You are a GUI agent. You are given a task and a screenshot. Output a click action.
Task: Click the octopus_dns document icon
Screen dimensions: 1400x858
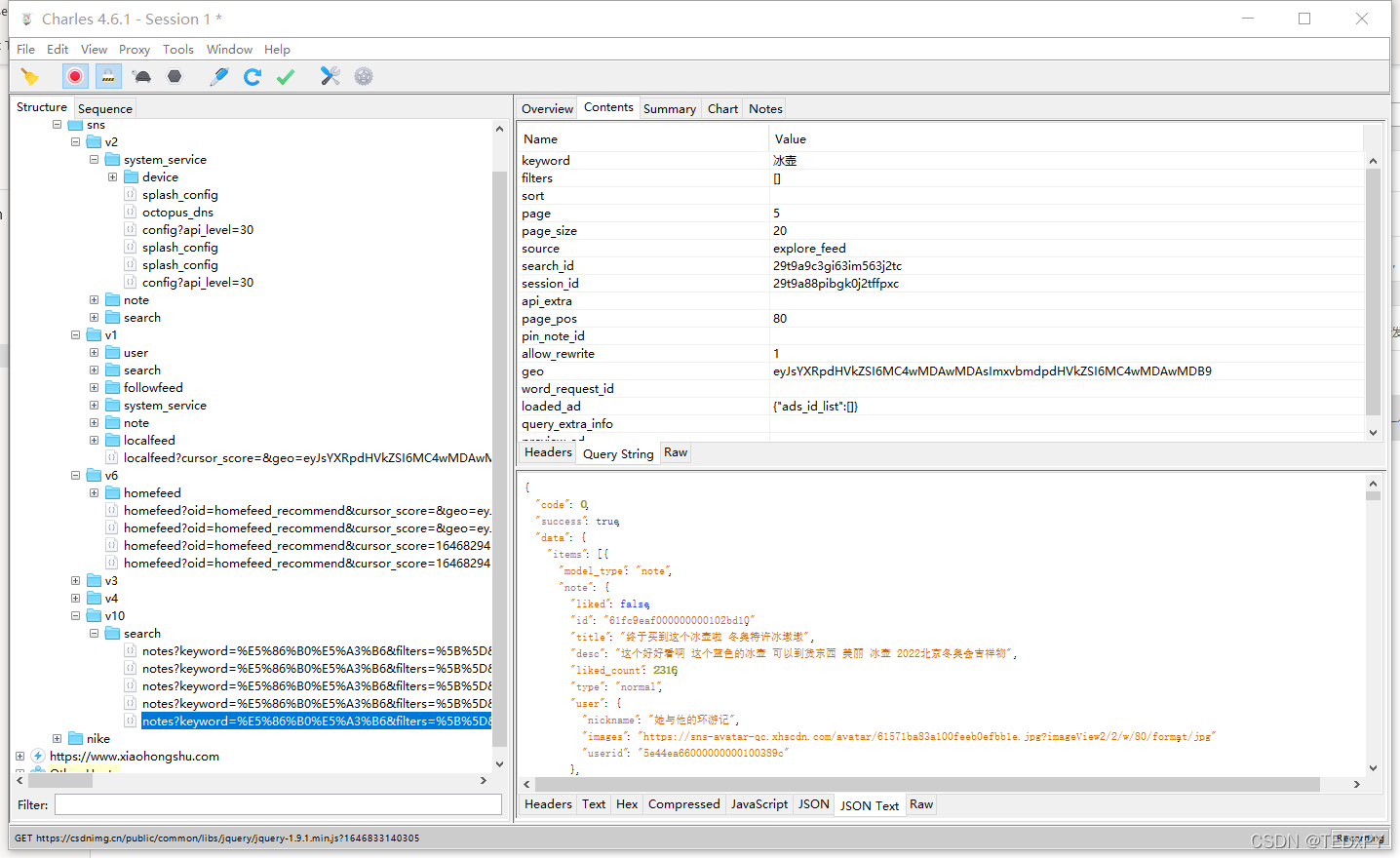[131, 213]
